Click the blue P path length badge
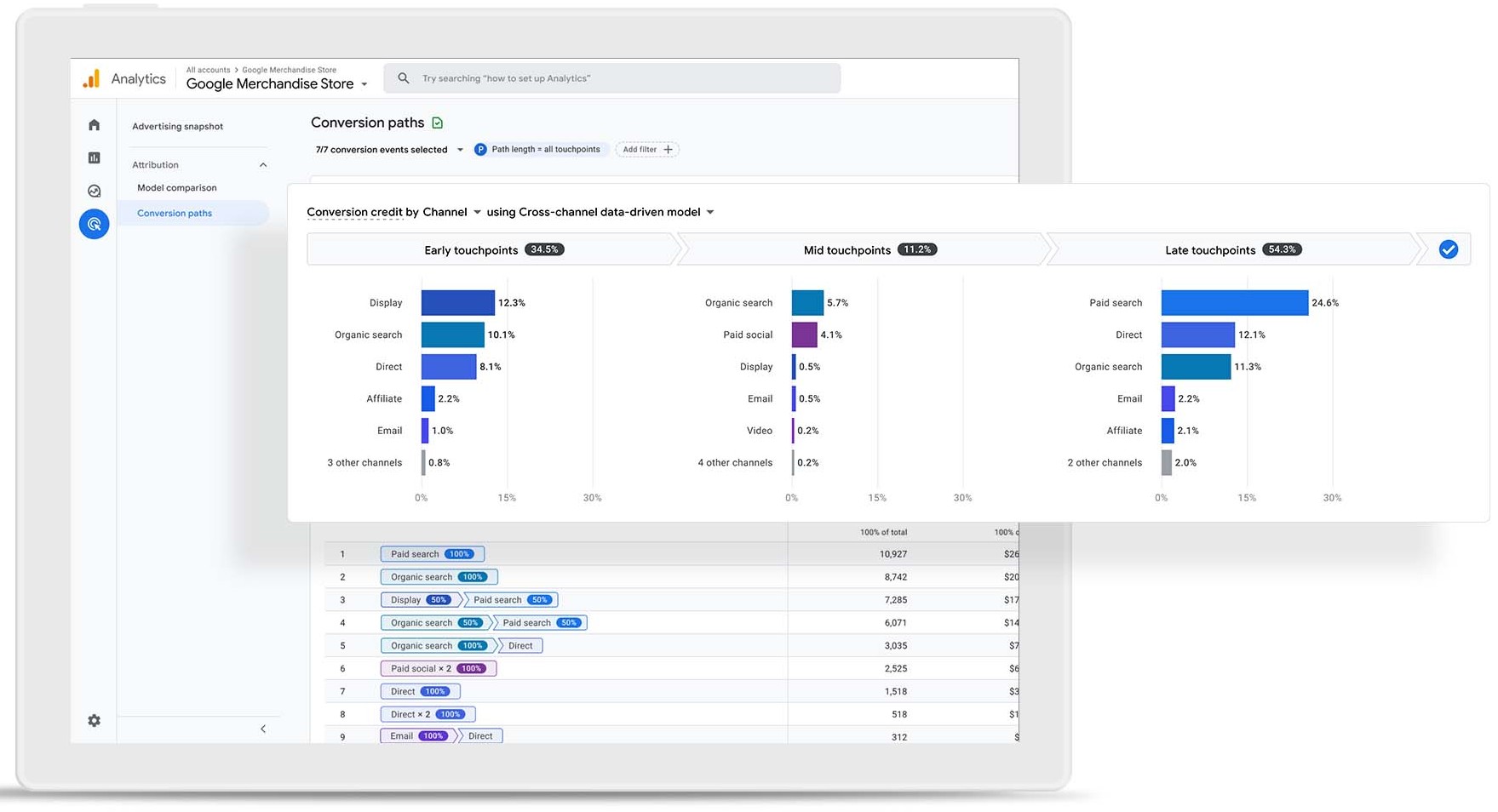The height and width of the screenshot is (812, 1498). click(480, 149)
